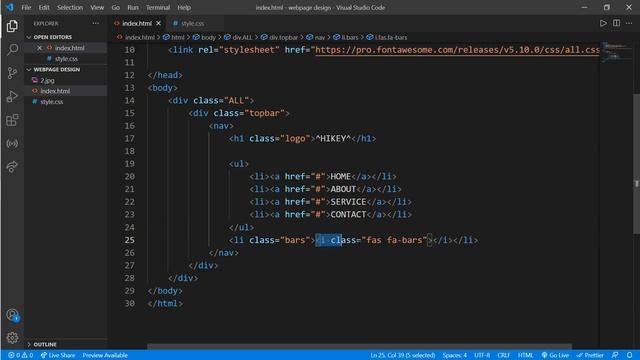
Task: Change file encoding UTF-8
Action: tap(482, 355)
